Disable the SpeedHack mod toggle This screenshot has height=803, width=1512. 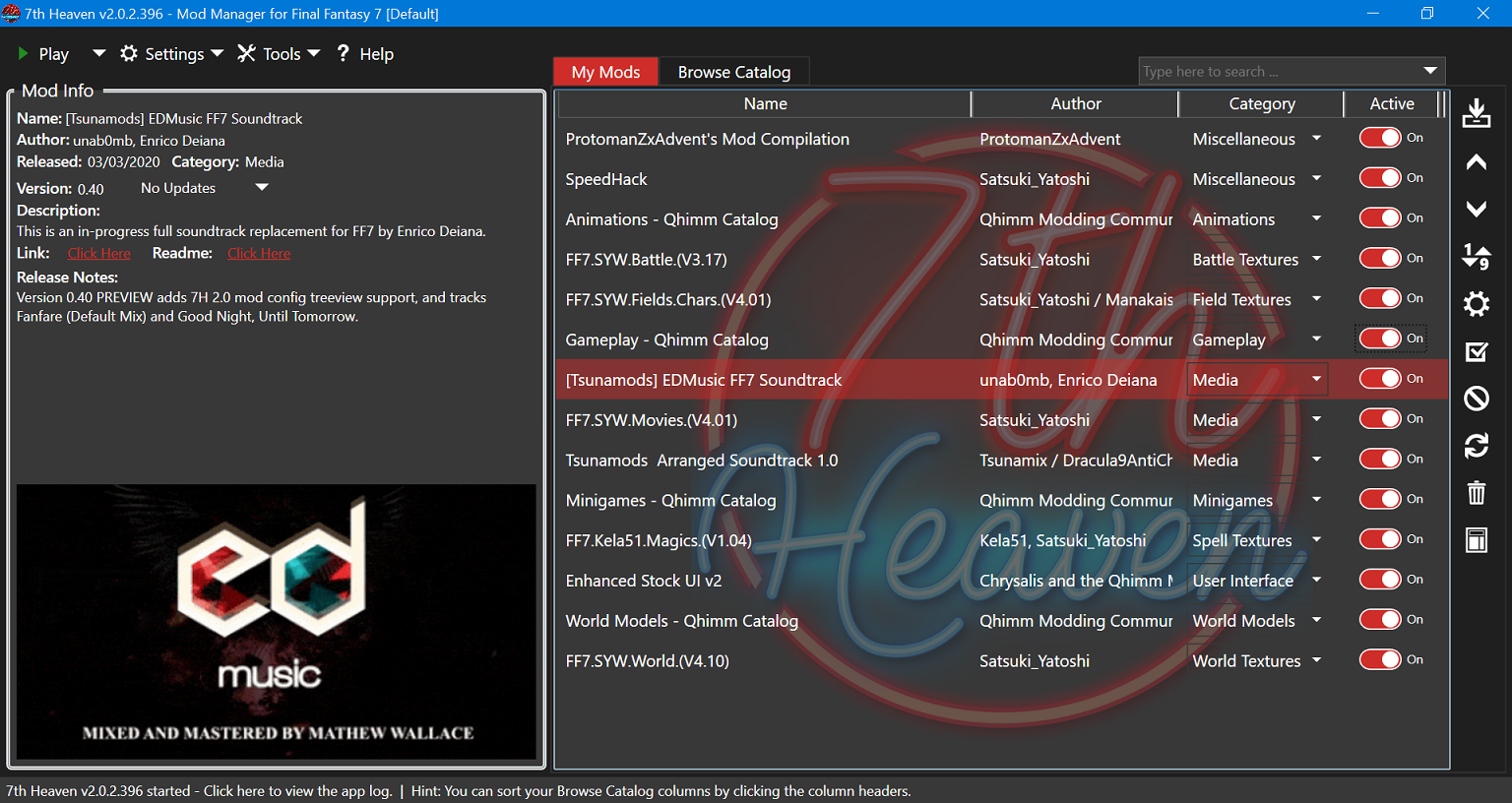tap(1380, 178)
